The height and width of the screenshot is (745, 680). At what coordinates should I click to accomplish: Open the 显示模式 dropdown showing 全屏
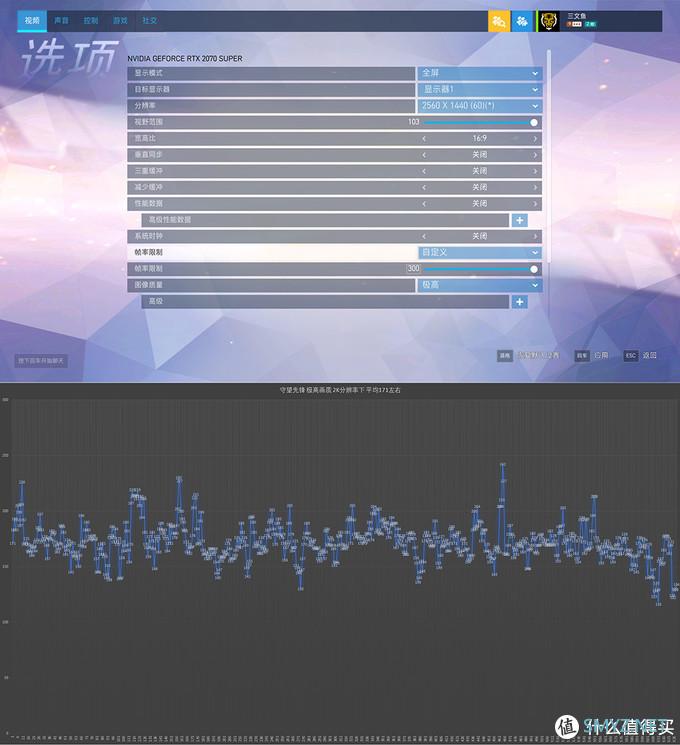pyautogui.click(x=479, y=73)
